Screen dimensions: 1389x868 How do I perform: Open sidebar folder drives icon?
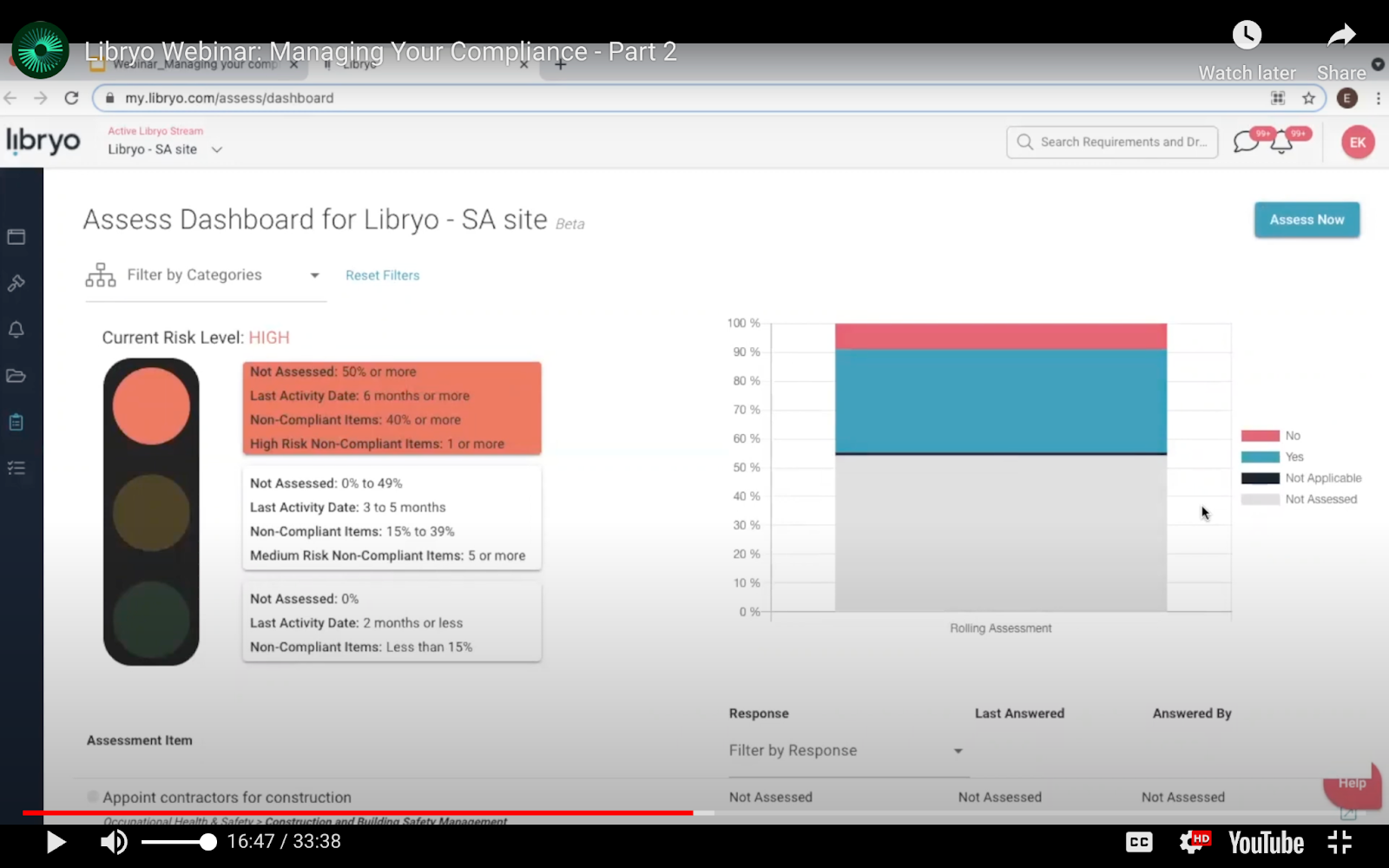(x=16, y=376)
